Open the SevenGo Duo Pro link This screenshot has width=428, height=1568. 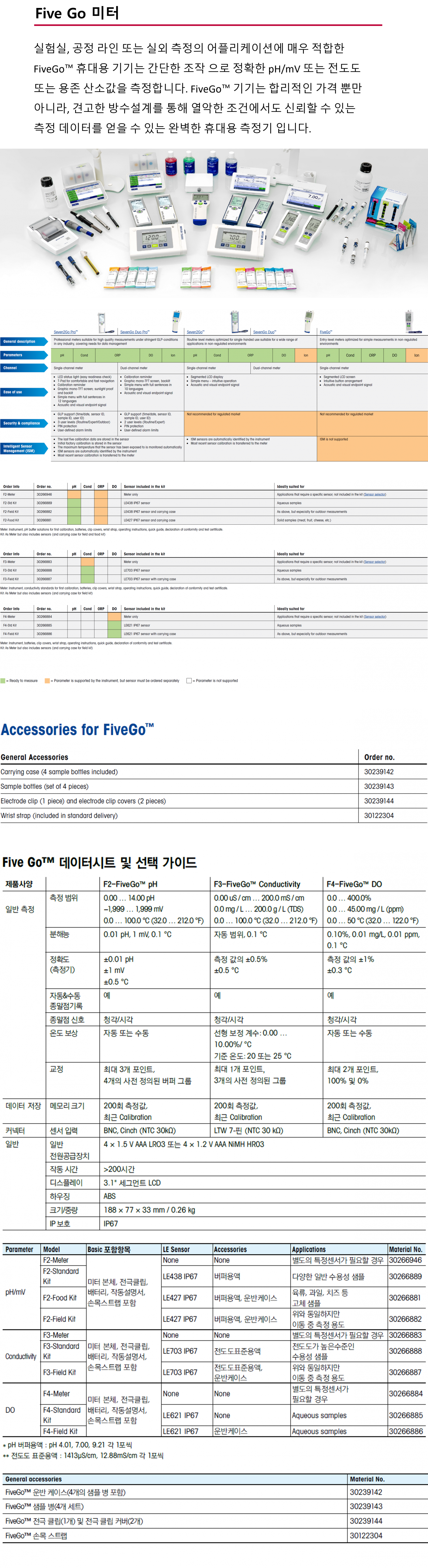tap(135, 332)
